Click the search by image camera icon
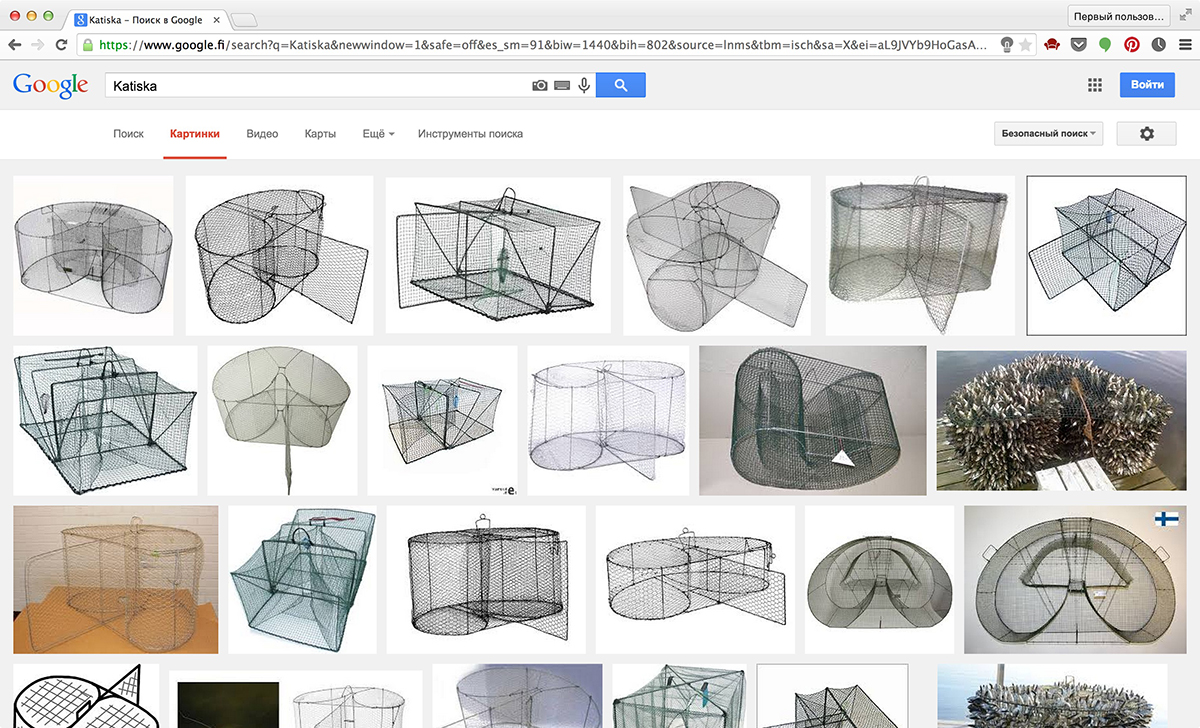Image resolution: width=1200 pixels, height=728 pixels. pyautogui.click(x=540, y=86)
